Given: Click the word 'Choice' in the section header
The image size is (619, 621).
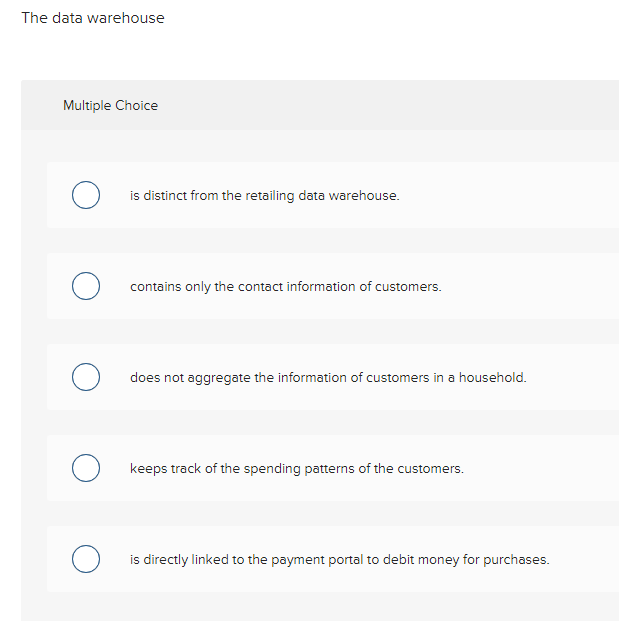Looking at the screenshot, I should (x=137, y=105).
